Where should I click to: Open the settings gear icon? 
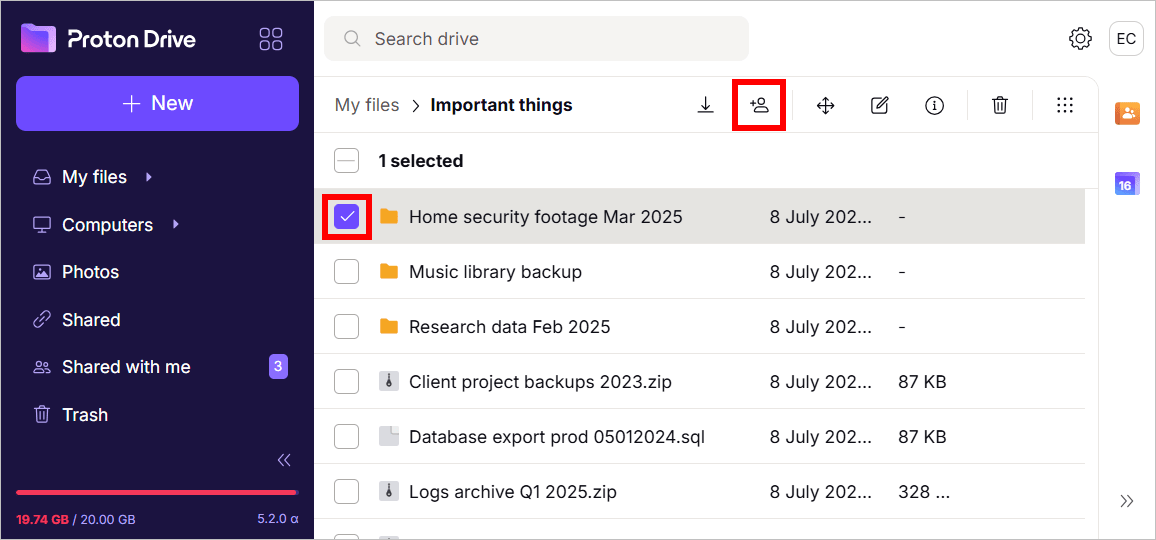click(1080, 38)
